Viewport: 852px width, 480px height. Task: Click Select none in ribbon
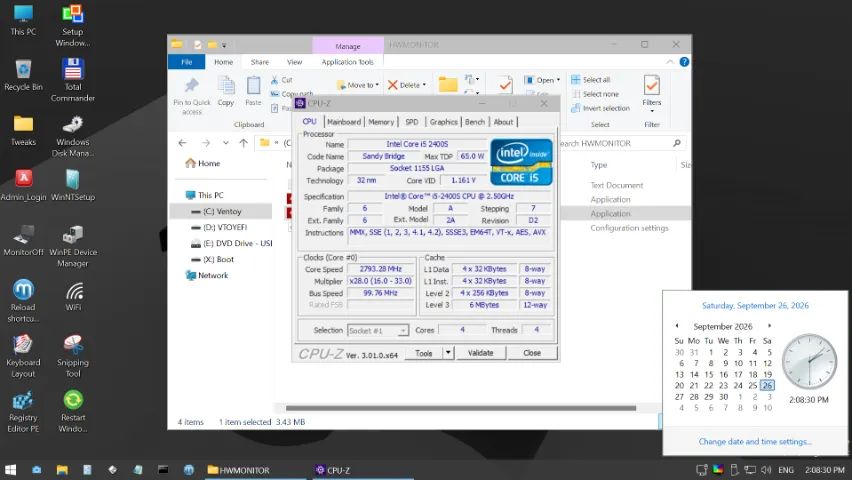coord(595,94)
